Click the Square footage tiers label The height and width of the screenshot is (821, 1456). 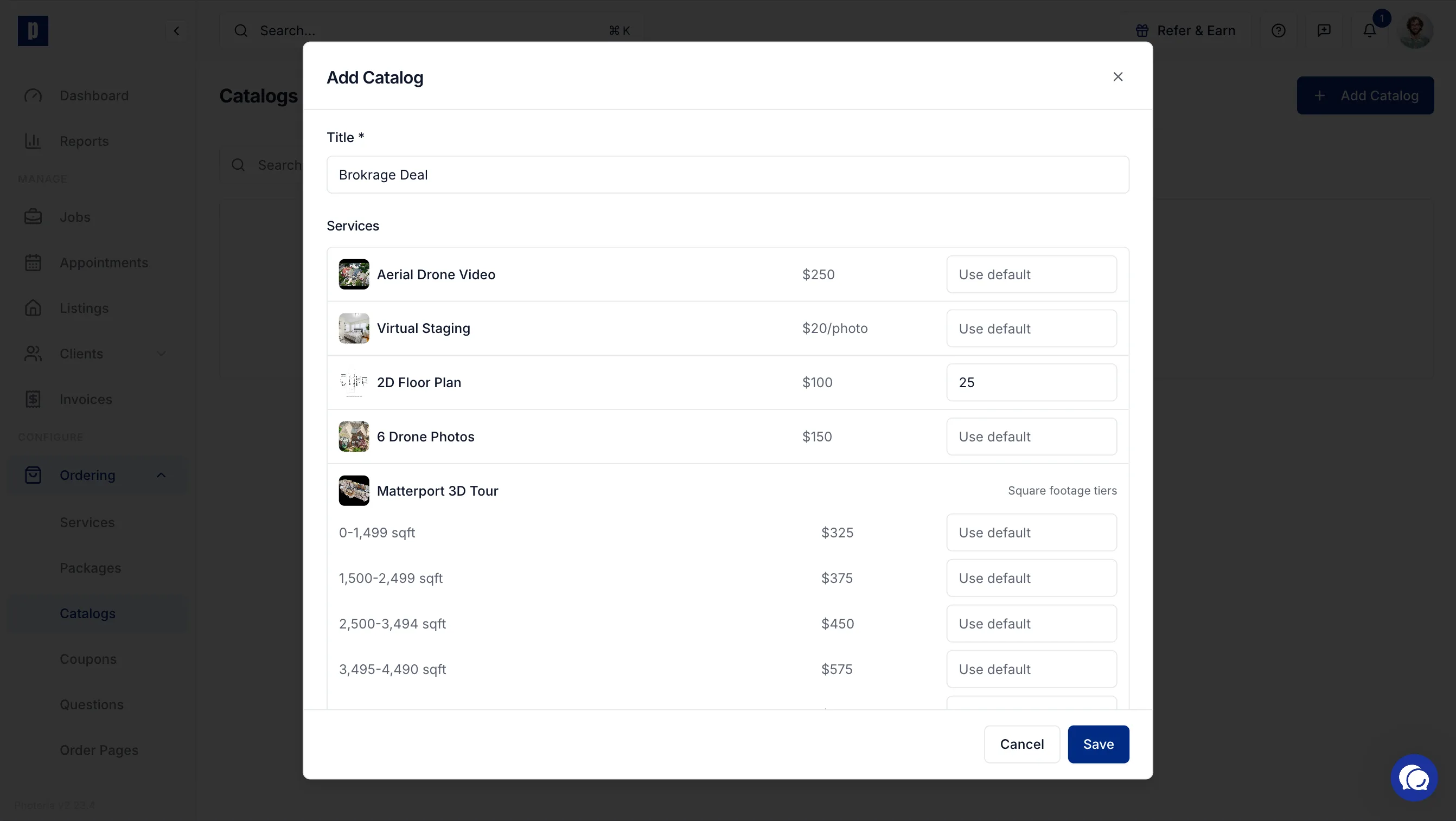pyautogui.click(x=1062, y=490)
